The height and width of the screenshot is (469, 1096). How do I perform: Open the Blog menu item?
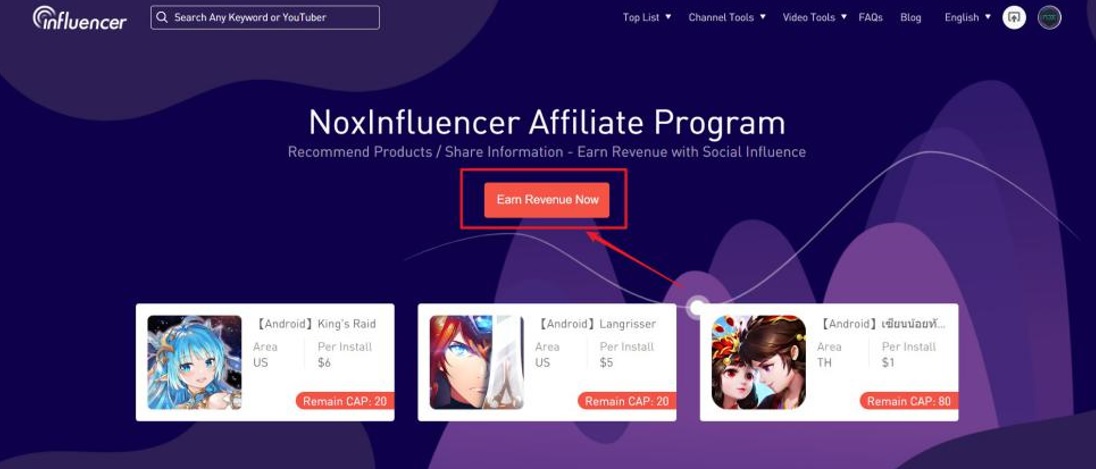pyautogui.click(x=911, y=17)
